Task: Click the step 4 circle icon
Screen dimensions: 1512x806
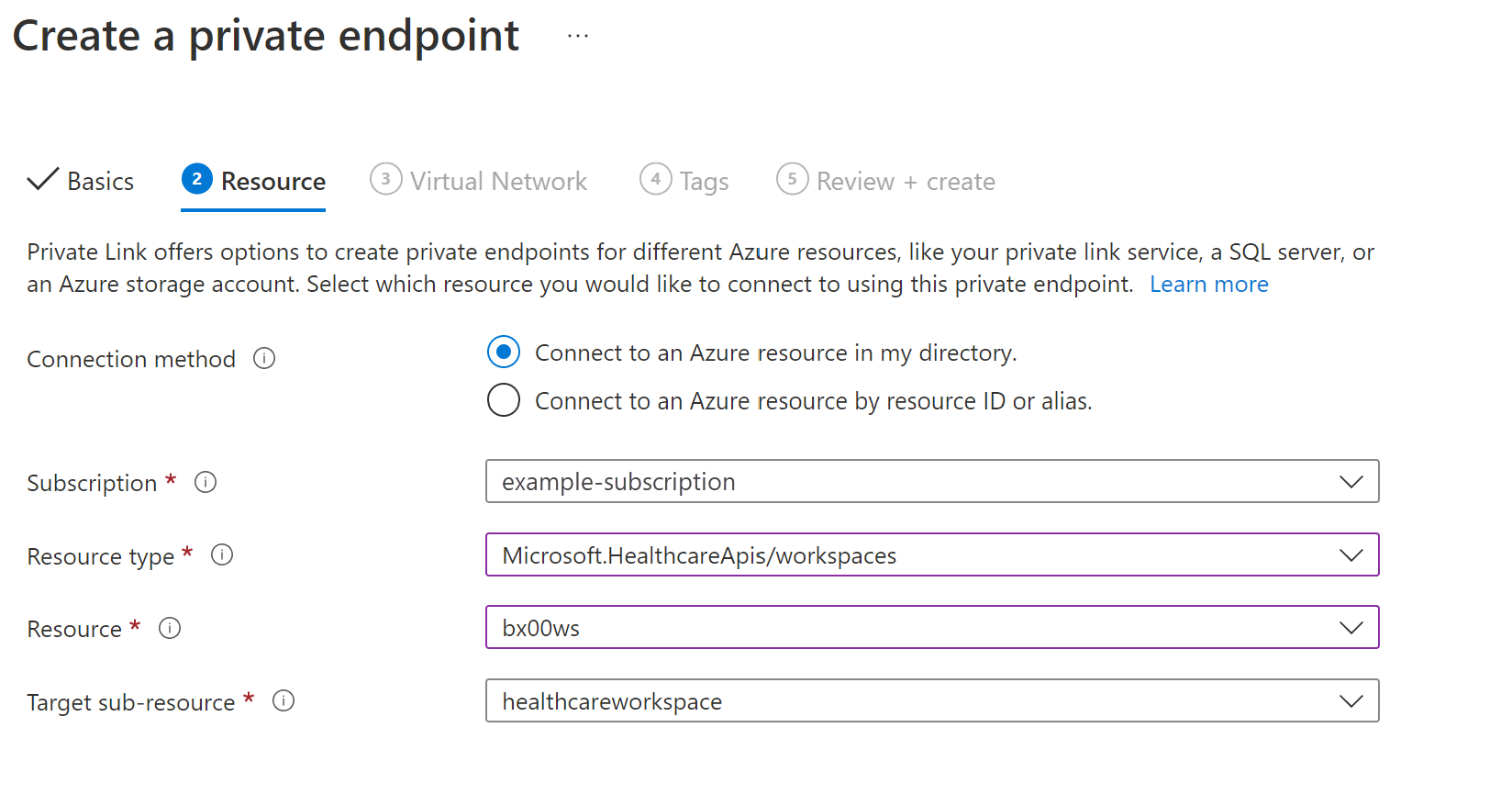Action: coord(656,179)
